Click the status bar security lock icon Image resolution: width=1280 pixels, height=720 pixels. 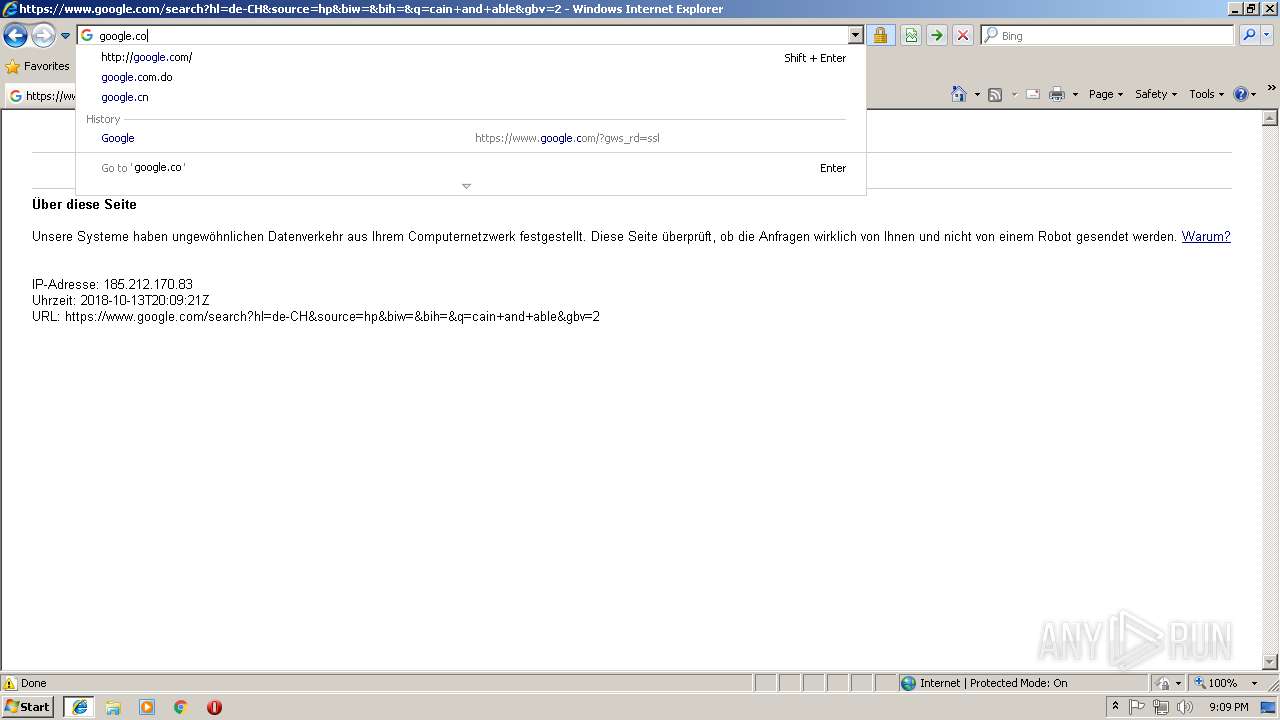tap(1163, 683)
